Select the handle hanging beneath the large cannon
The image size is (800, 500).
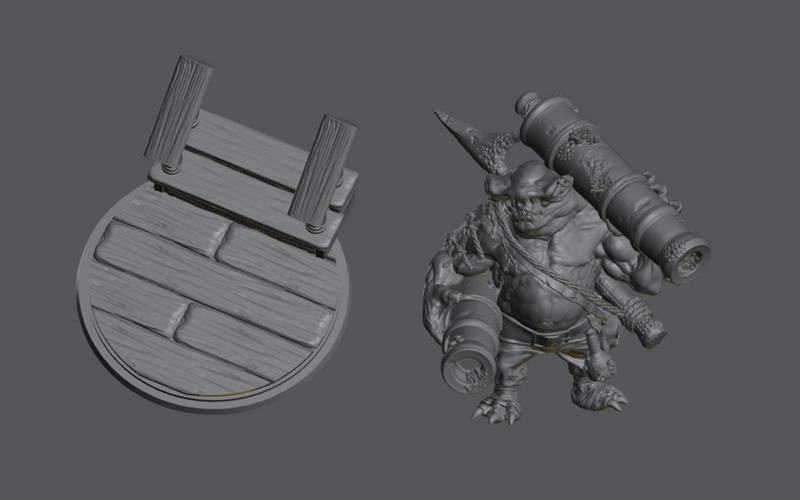[x=642, y=322]
